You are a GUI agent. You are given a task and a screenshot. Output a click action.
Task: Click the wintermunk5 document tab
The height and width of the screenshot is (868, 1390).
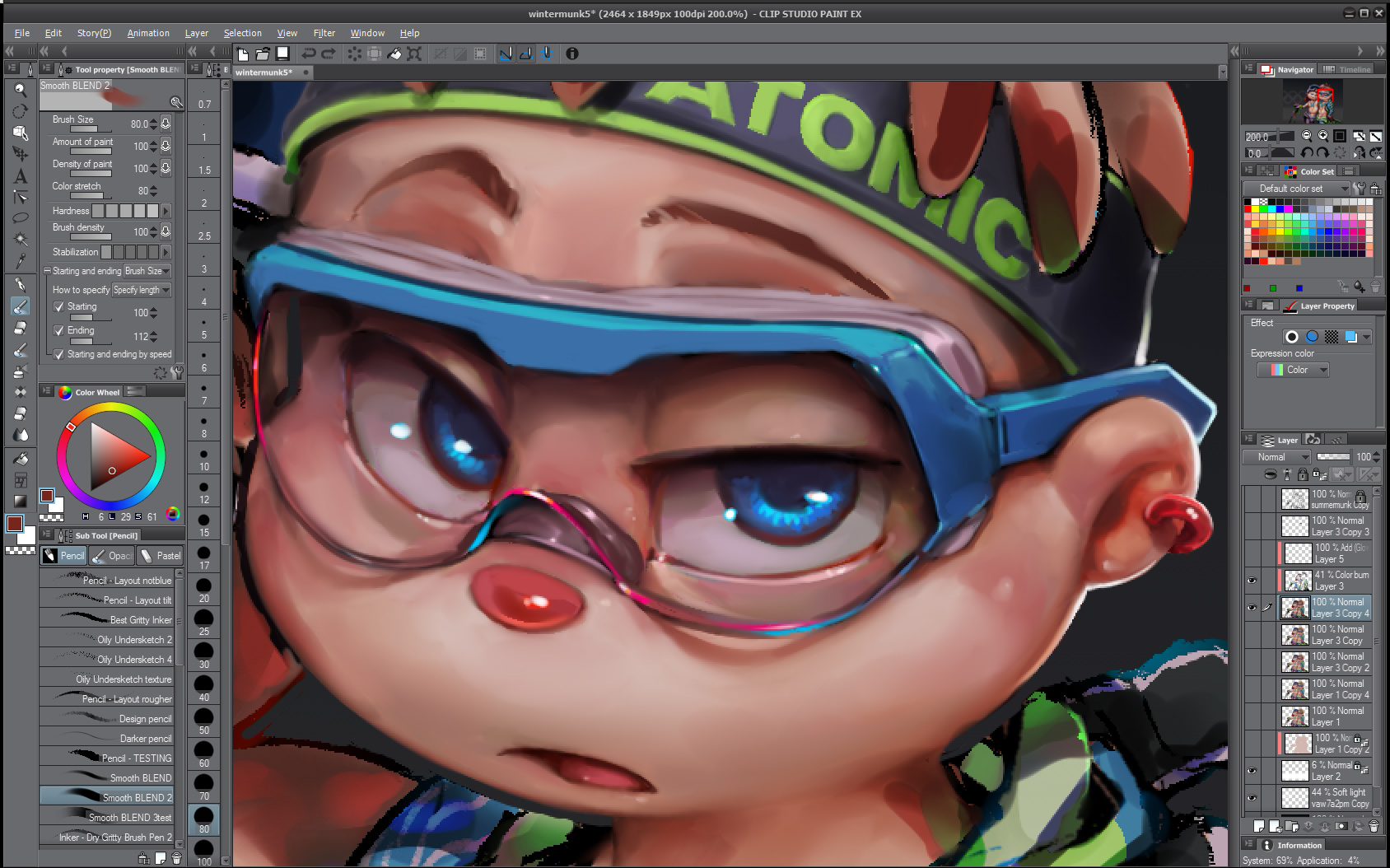273,72
